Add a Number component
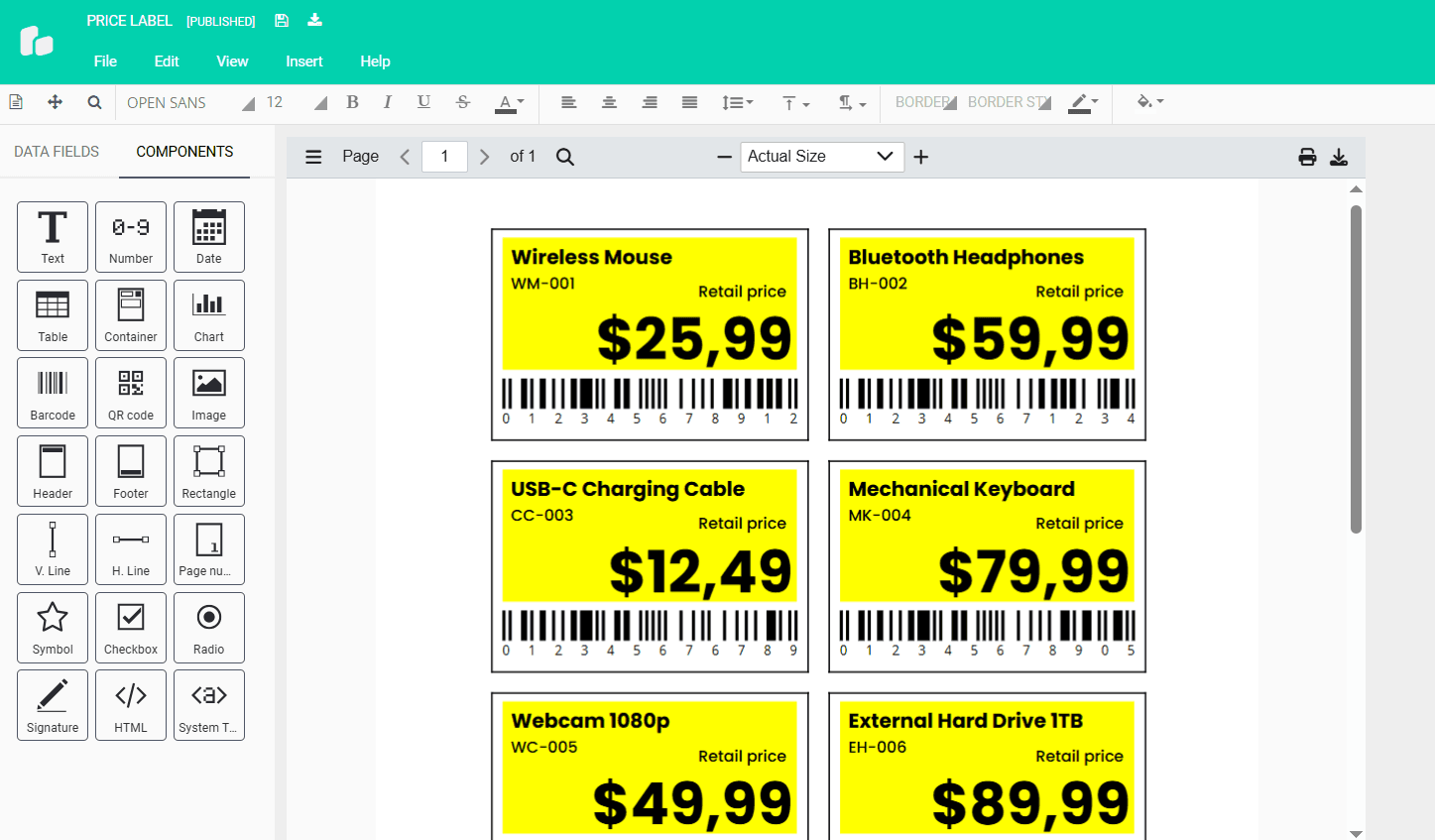This screenshot has height=840, width=1435. coord(131,237)
